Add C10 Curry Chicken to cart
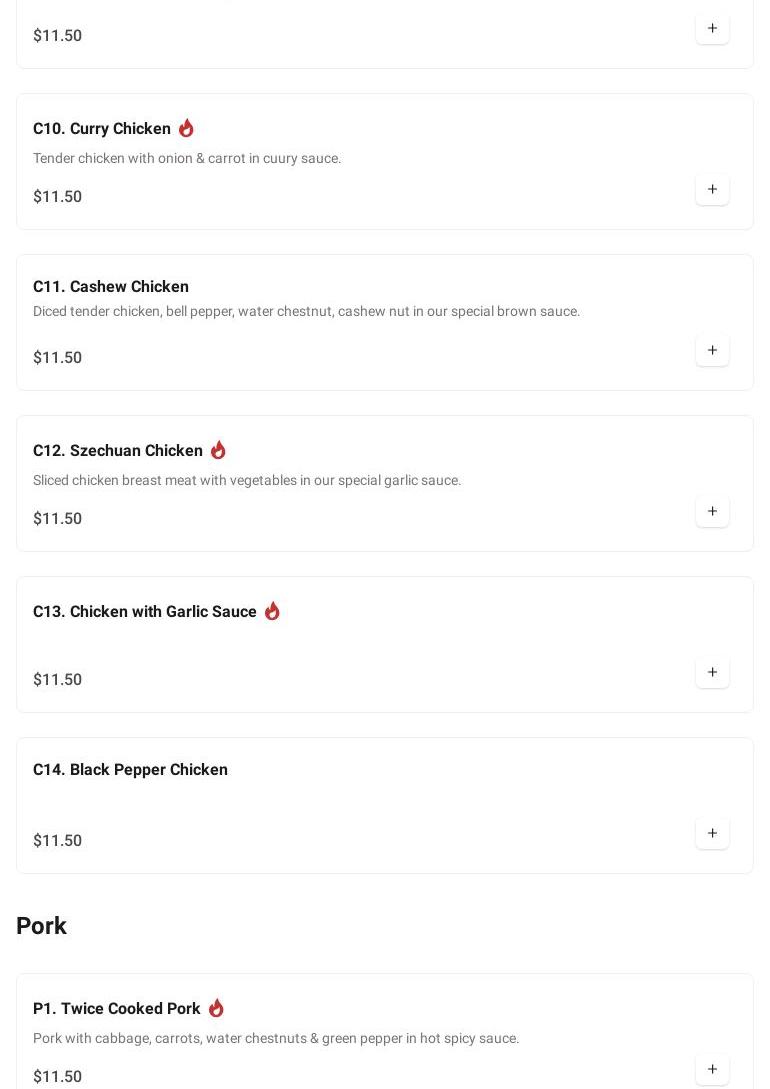The height and width of the screenshot is (1089, 770). point(712,189)
